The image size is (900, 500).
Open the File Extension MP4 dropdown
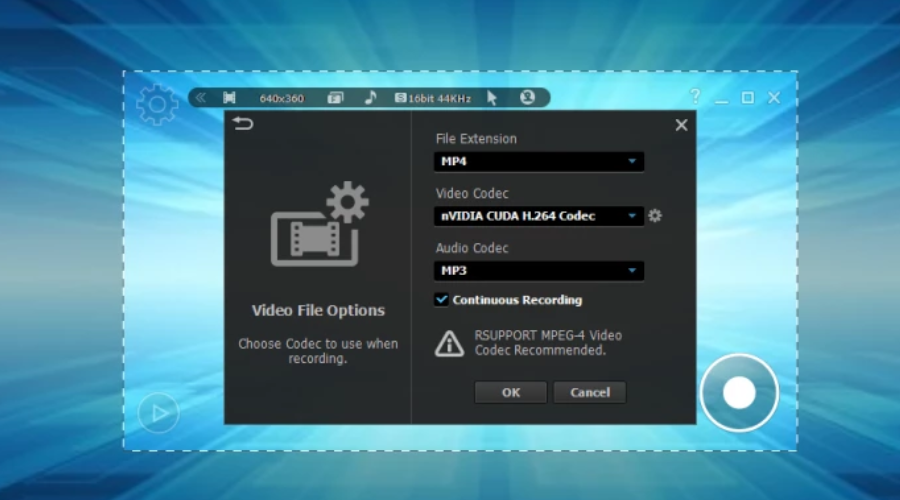[538, 161]
